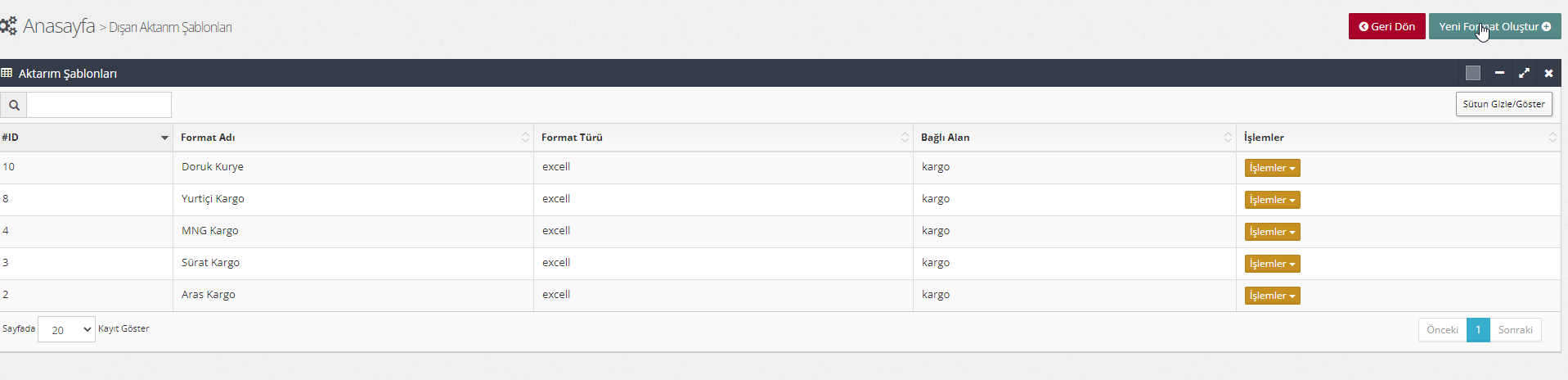Sort by Format Adı column arrows
1568x380 pixels.
[525, 138]
